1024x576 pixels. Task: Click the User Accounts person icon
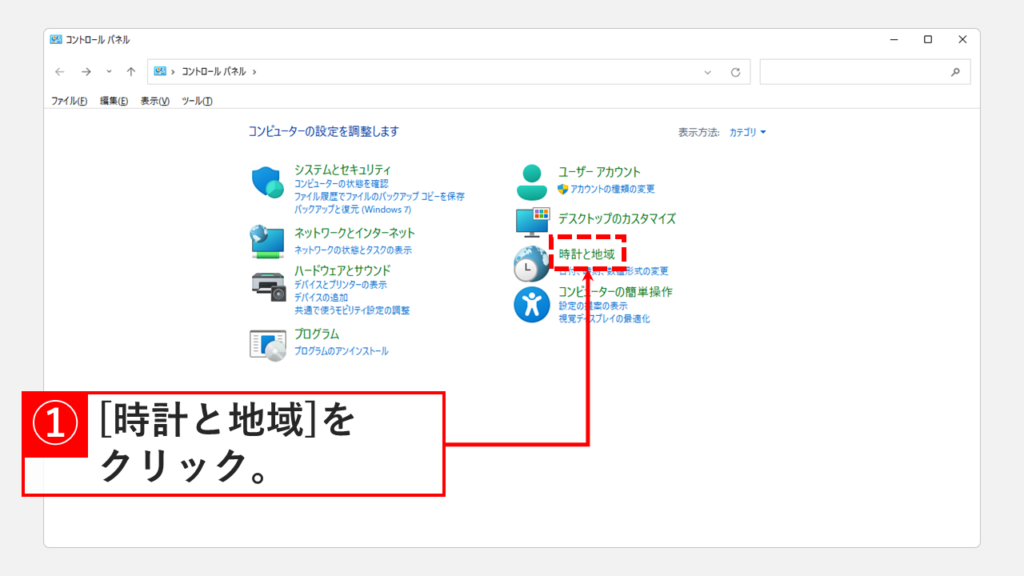click(532, 182)
